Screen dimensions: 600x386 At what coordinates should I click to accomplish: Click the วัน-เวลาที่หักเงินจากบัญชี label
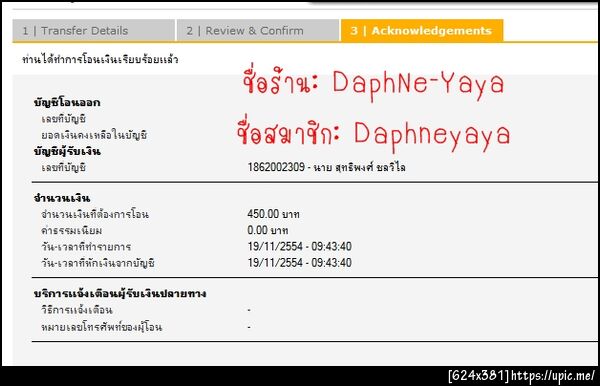[x=98, y=263]
